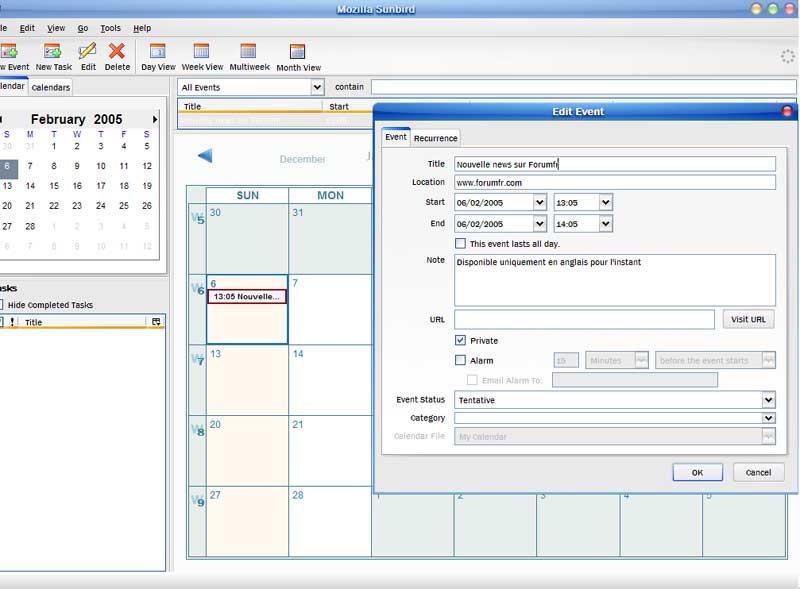This screenshot has height=589, width=800.
Task: Click the Delete red X icon
Action: (117, 51)
